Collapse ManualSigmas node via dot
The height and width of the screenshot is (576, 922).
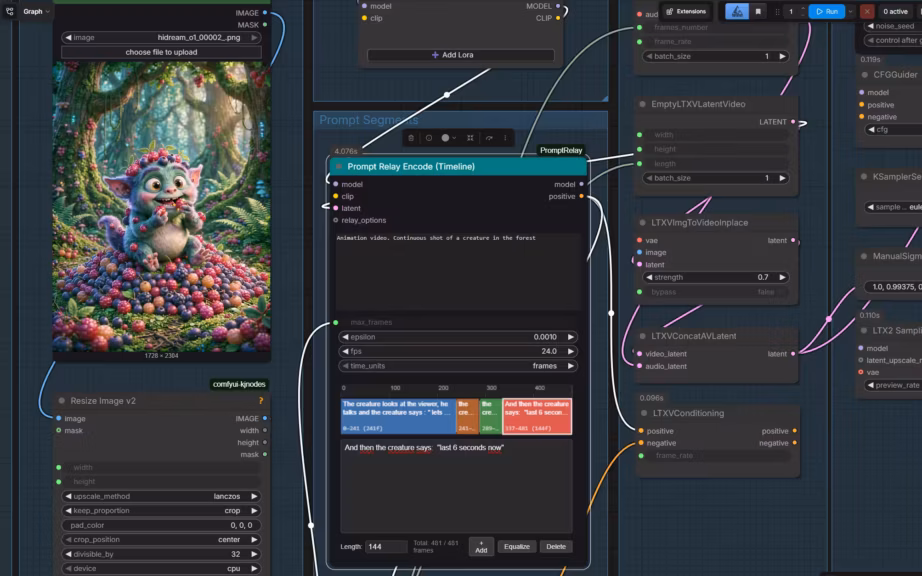864,256
